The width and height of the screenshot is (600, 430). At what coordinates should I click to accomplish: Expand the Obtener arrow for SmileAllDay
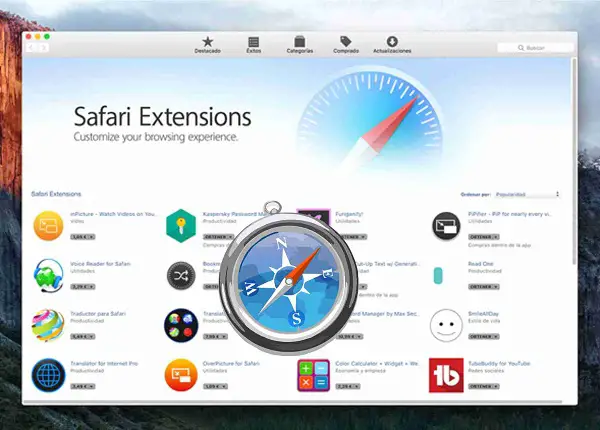point(496,336)
